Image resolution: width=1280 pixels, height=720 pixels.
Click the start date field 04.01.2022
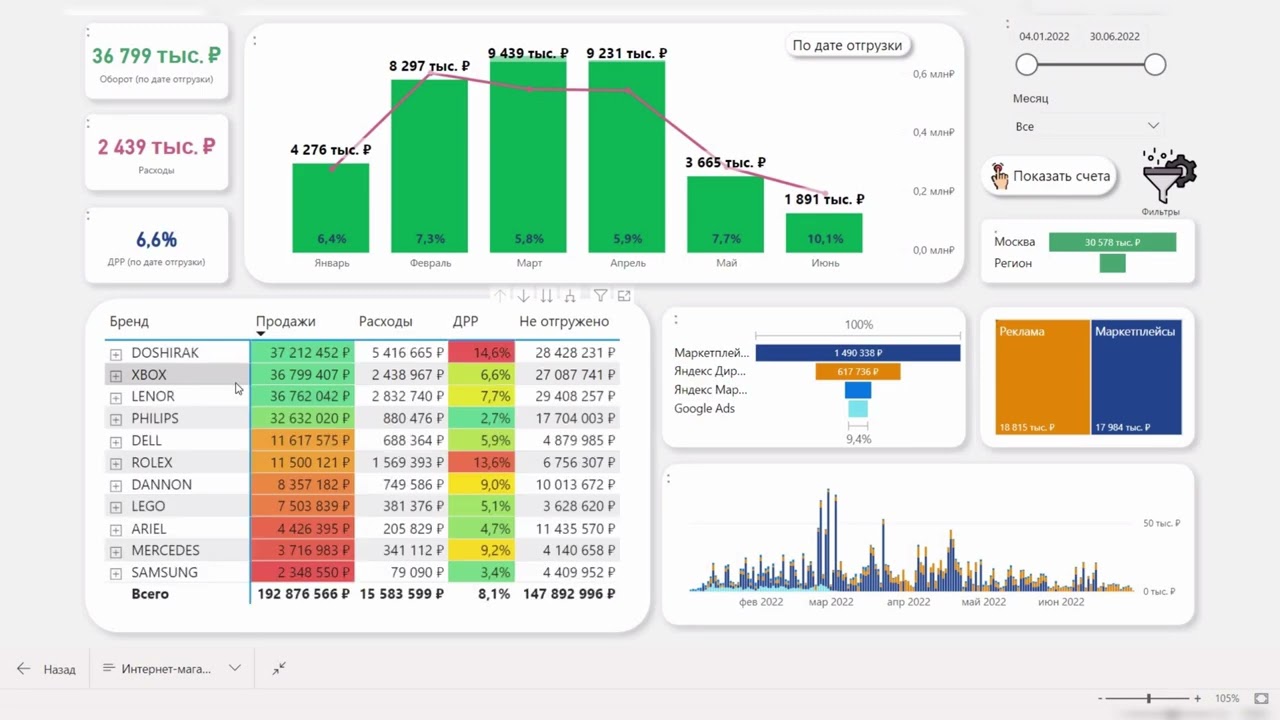click(1044, 36)
